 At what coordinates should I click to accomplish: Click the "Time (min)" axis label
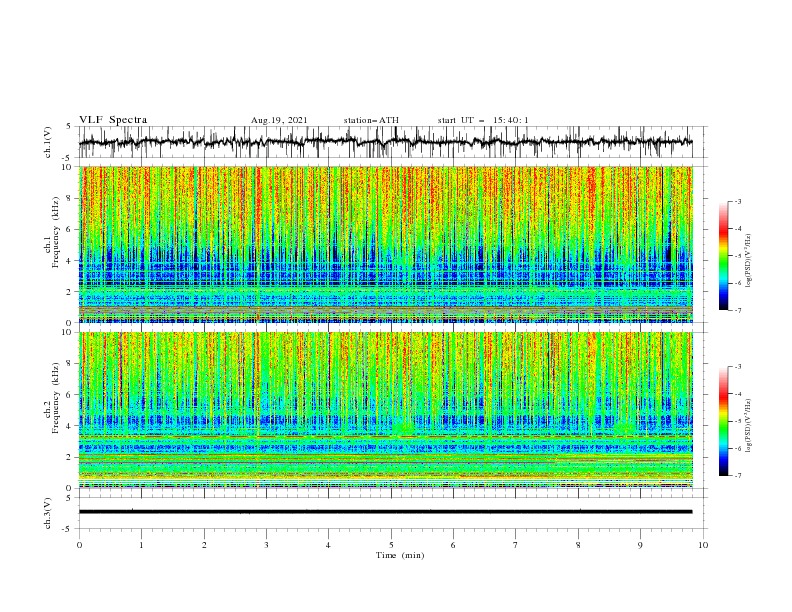coord(400,555)
